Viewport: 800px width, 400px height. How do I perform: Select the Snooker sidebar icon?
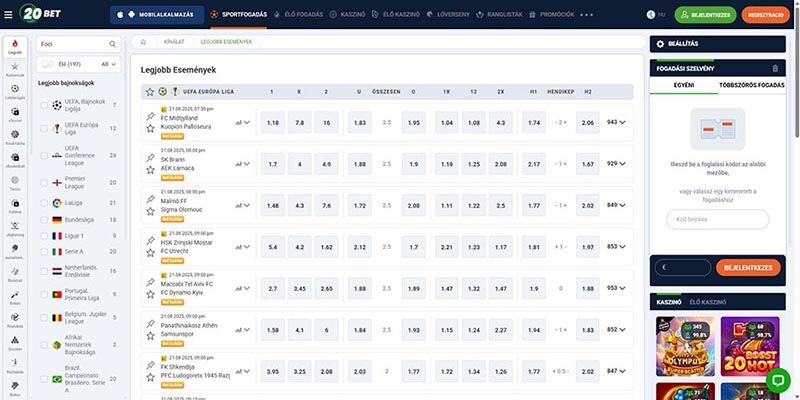tap(15, 342)
